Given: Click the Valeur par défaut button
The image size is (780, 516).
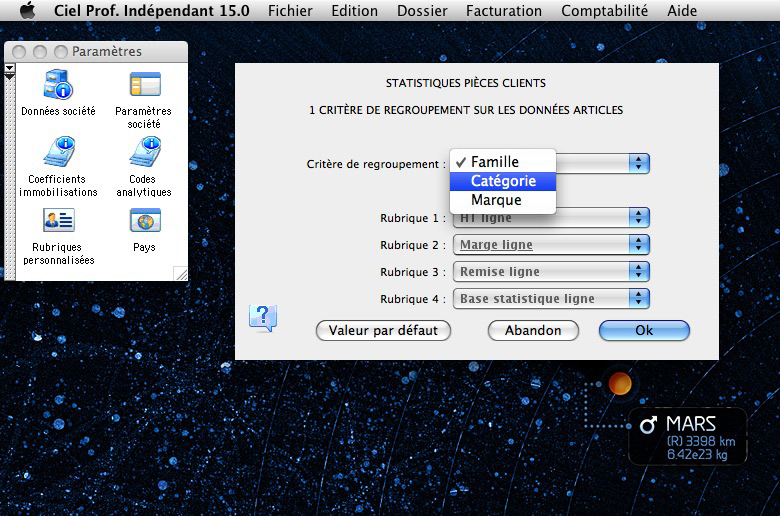Looking at the screenshot, I should tap(383, 330).
